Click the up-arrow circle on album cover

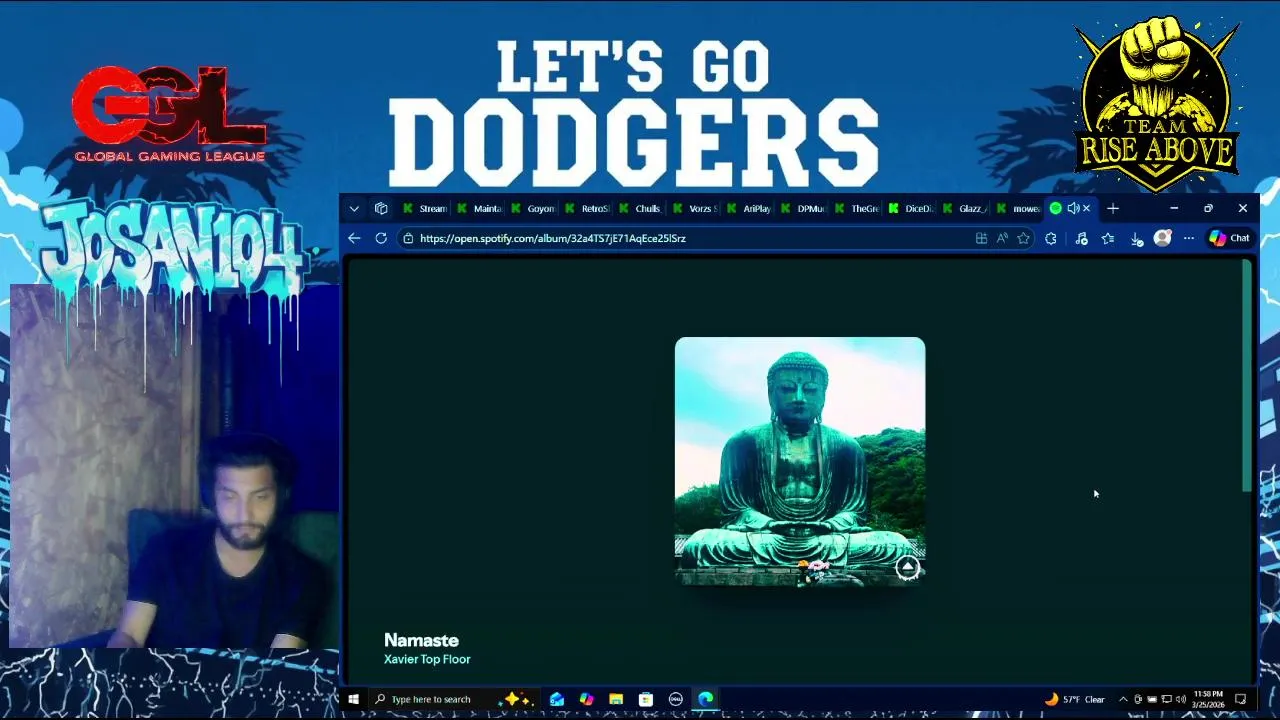coord(907,568)
